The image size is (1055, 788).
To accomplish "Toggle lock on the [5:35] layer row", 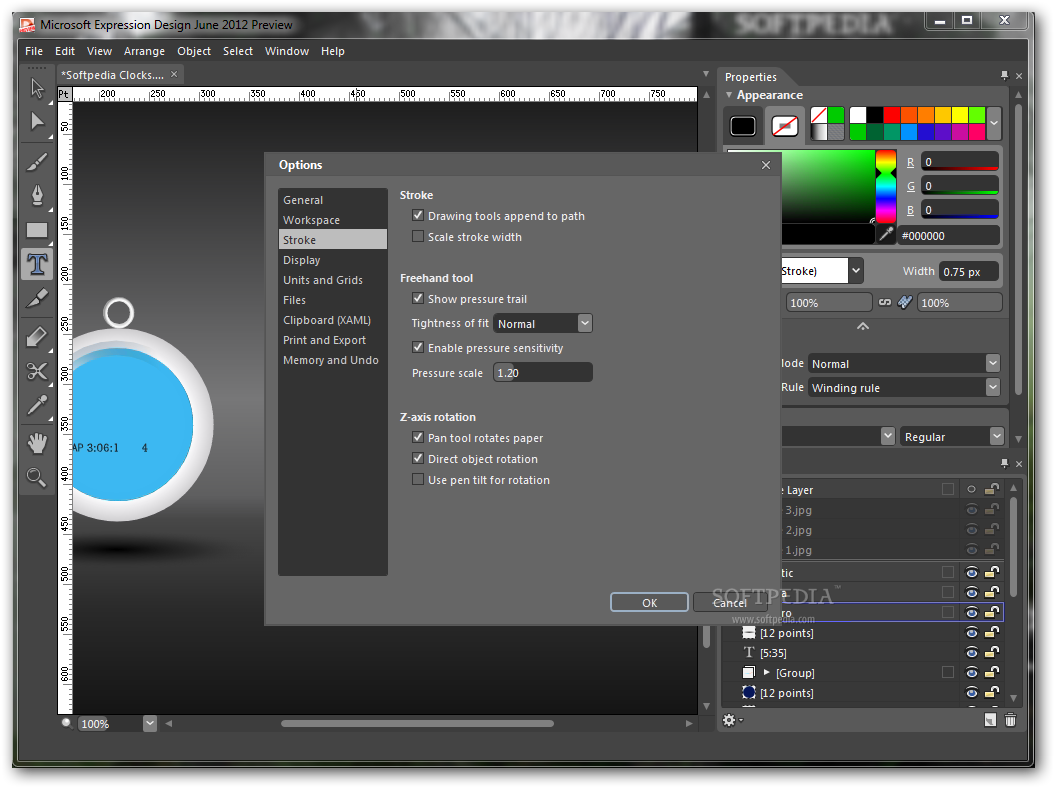I will [992, 652].
